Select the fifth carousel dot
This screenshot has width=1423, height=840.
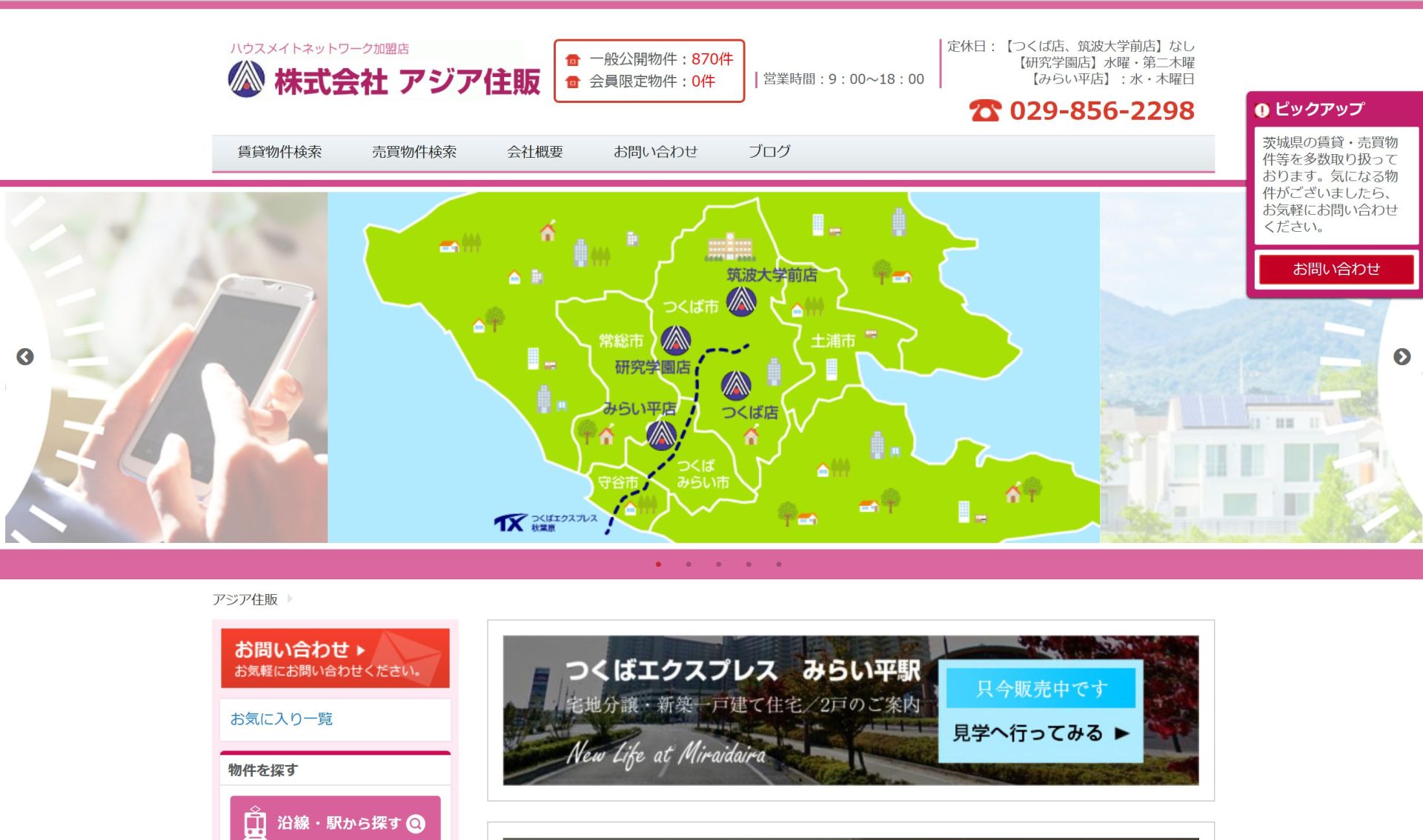click(779, 564)
